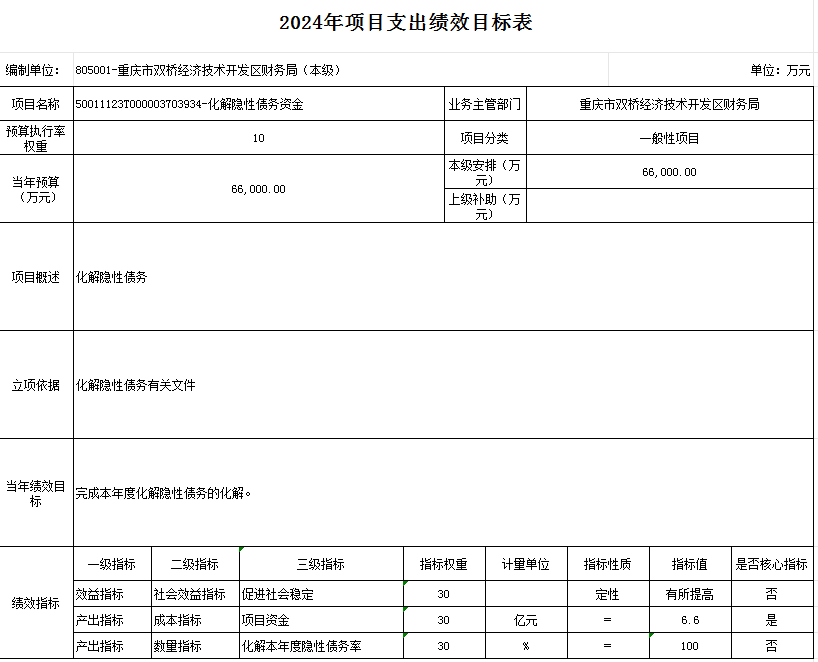The image size is (818, 662).
Task: Click the 本级安排（万元） label cell
Action: tap(485, 172)
